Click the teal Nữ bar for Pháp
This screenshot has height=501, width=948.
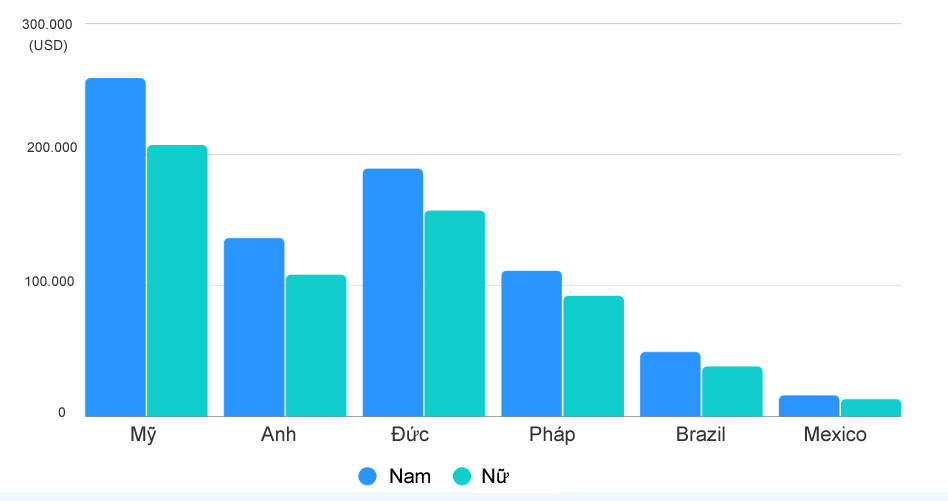point(593,356)
